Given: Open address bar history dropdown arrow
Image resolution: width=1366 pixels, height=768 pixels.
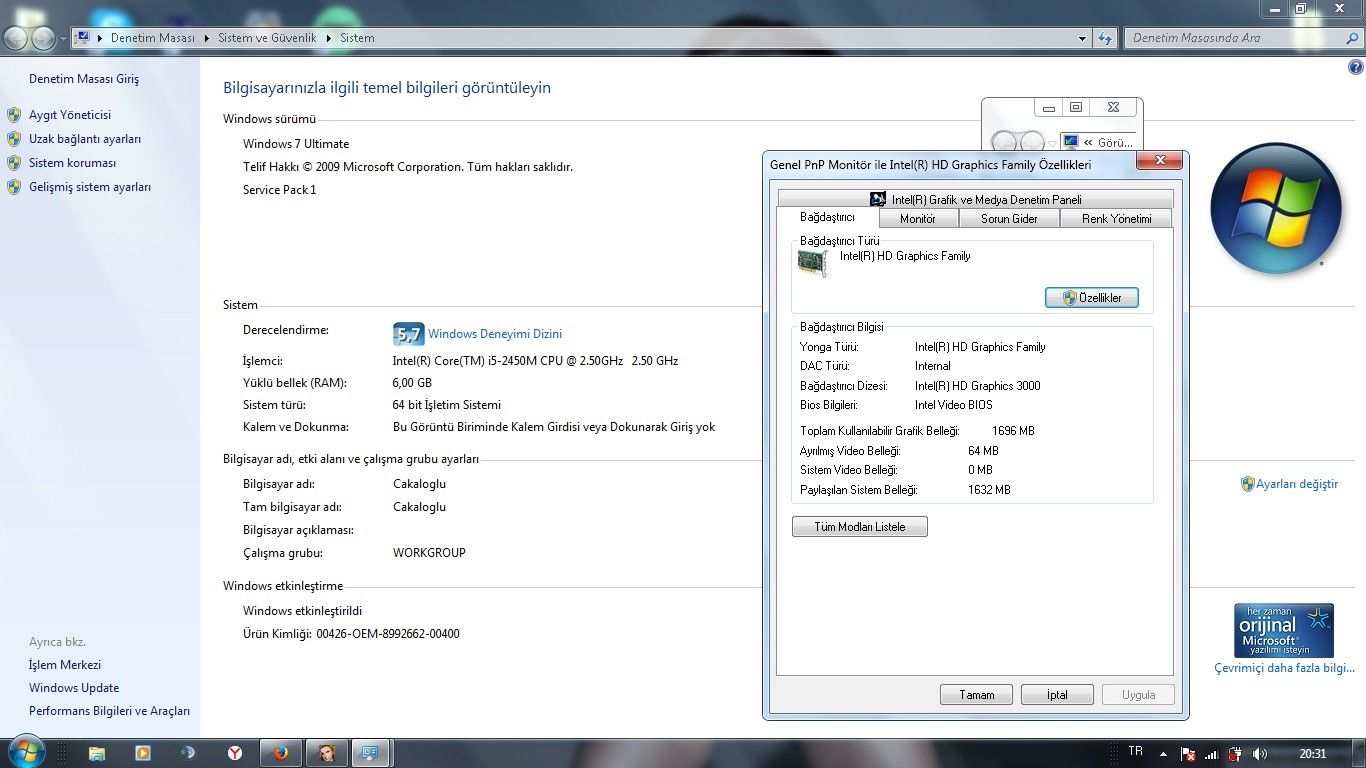Looking at the screenshot, I should coord(1082,38).
